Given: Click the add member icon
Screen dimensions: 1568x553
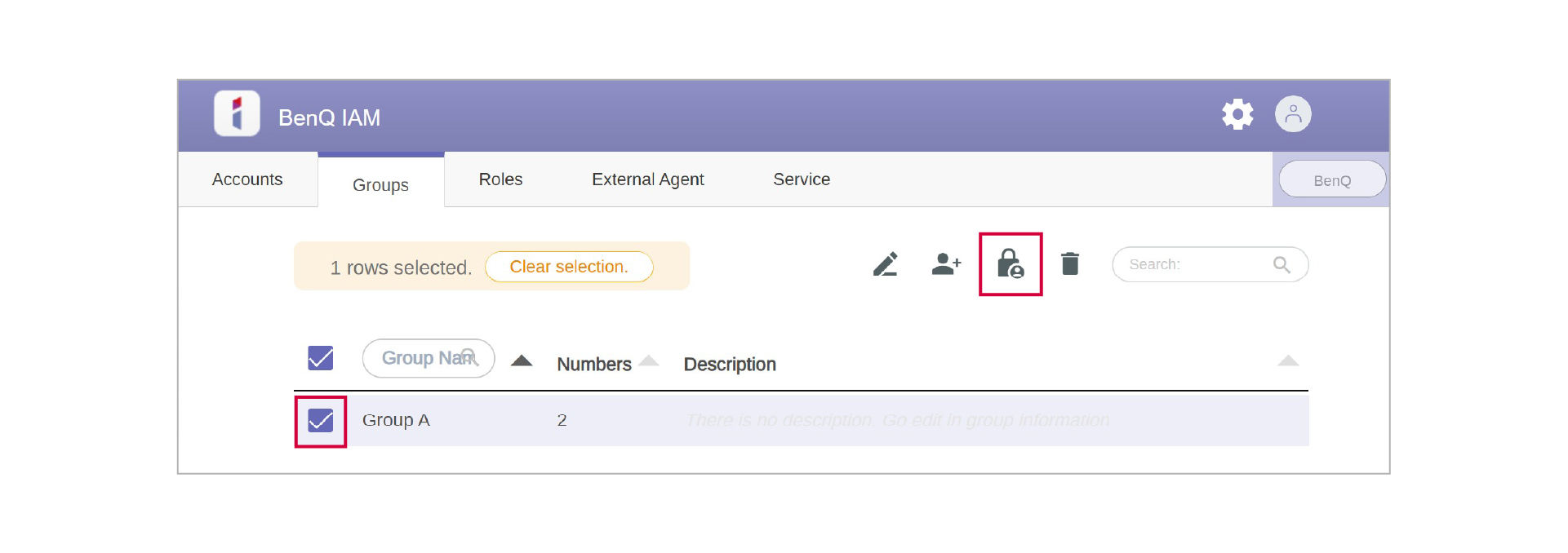Looking at the screenshot, I should pos(946,264).
